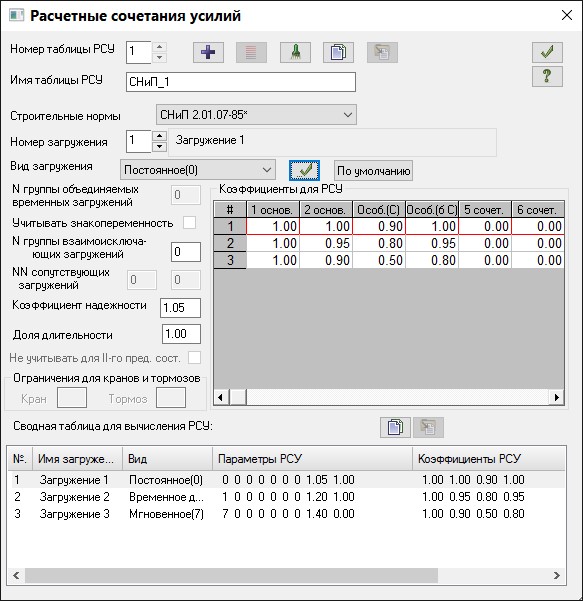
Task: Click the red lines delete-table icon
Action: pyautogui.click(x=251, y=53)
